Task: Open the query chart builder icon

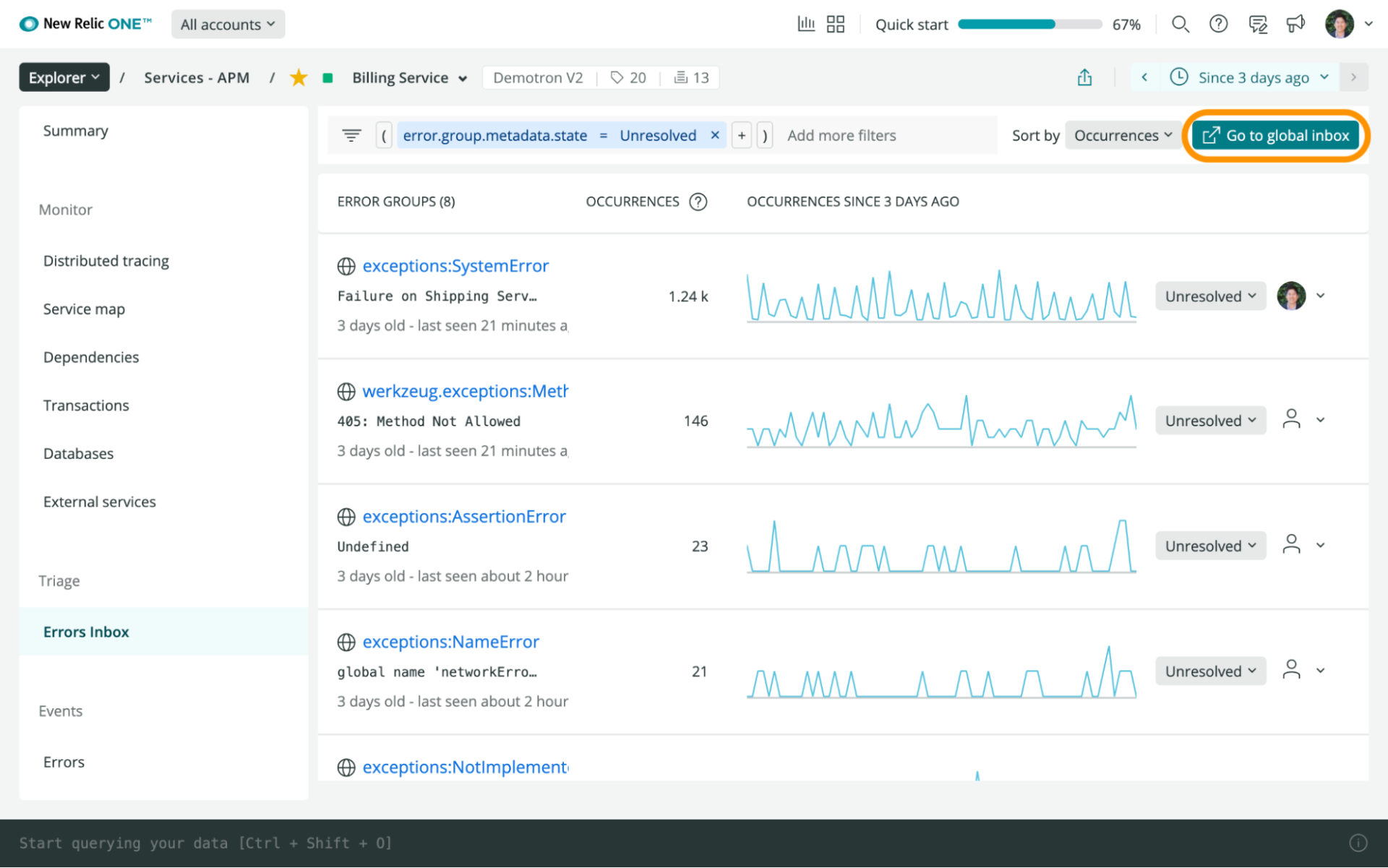Action: 805,24
